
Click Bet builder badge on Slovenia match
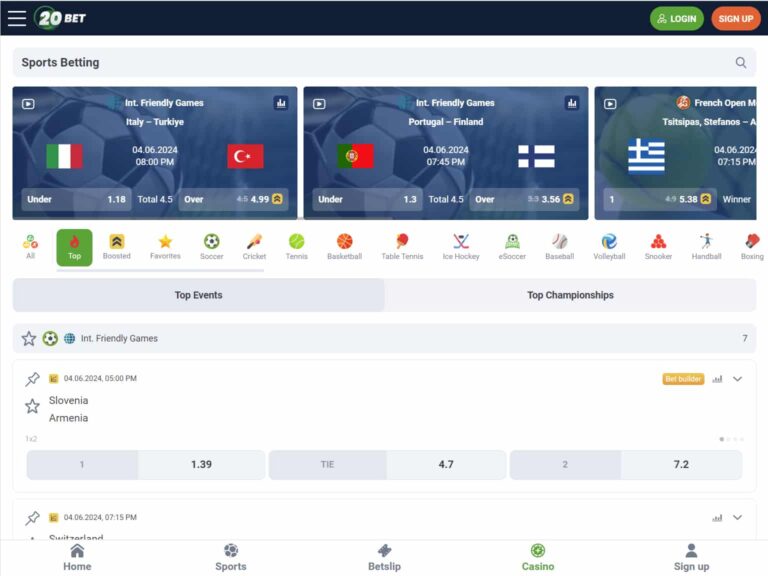(x=683, y=379)
